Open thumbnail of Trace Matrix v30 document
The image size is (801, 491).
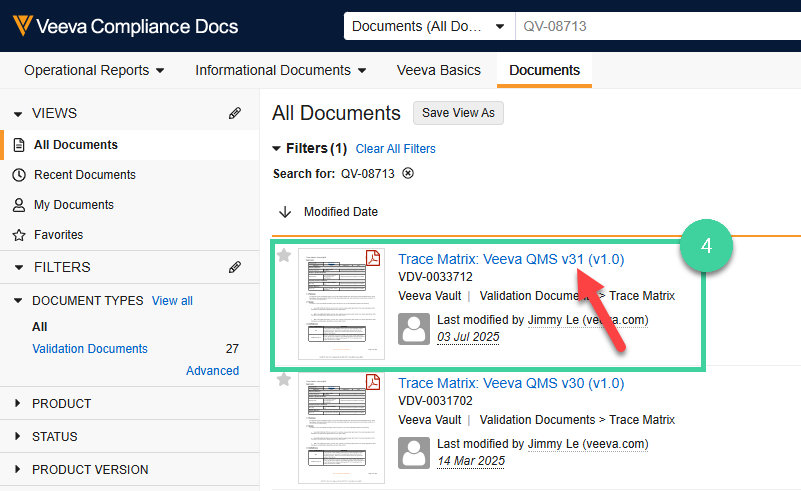(x=341, y=428)
